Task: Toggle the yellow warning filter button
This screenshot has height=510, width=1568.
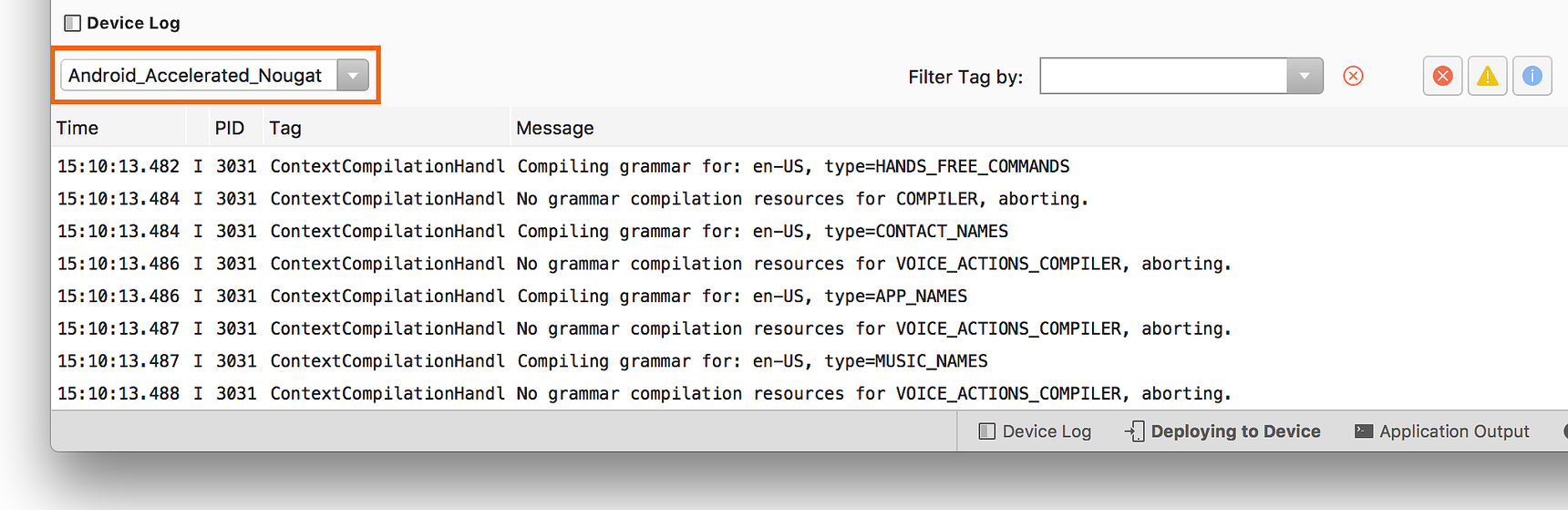Action: pyautogui.click(x=1487, y=76)
